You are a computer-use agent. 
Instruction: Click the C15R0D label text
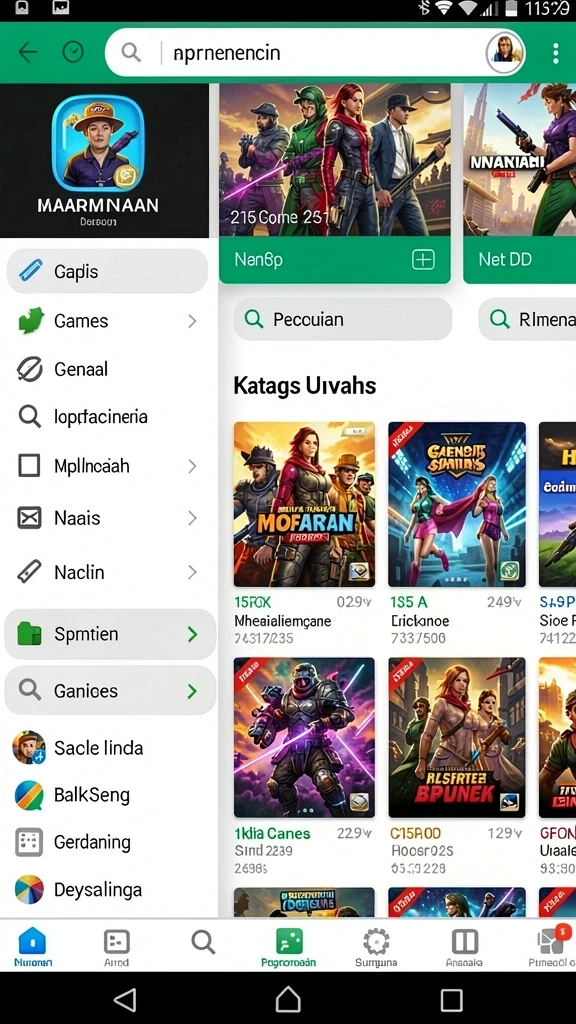coord(415,833)
